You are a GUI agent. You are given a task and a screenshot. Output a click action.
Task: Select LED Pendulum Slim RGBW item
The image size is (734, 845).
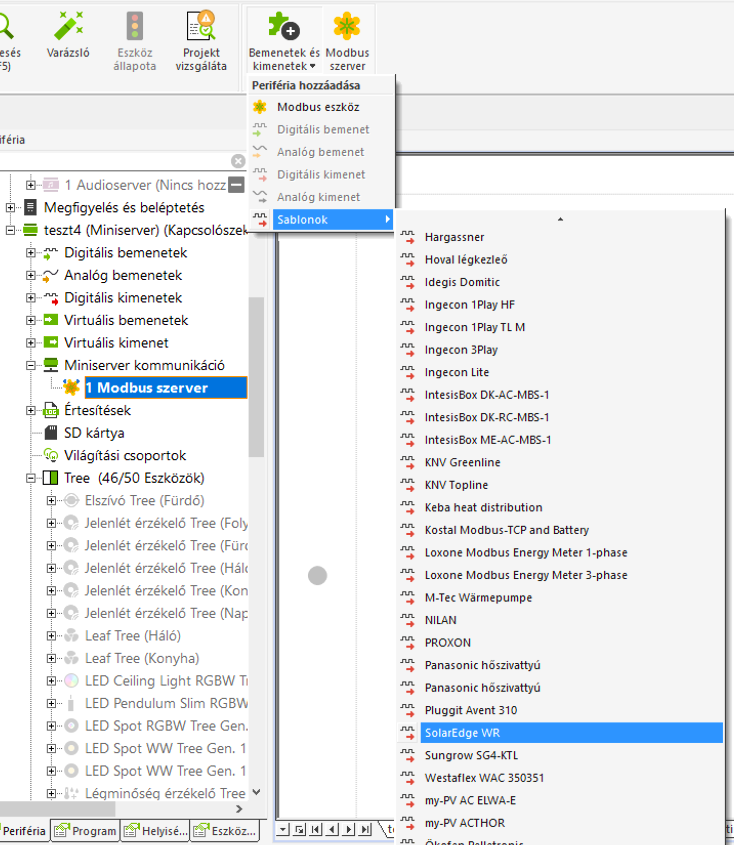pos(166,703)
